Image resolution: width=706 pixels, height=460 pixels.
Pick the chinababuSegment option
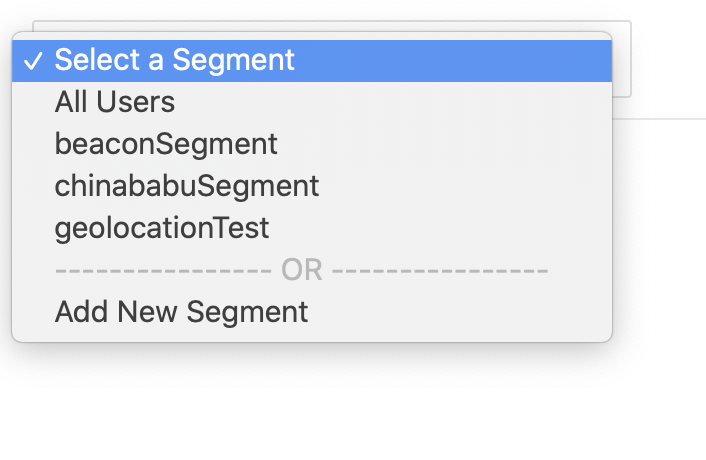187,186
